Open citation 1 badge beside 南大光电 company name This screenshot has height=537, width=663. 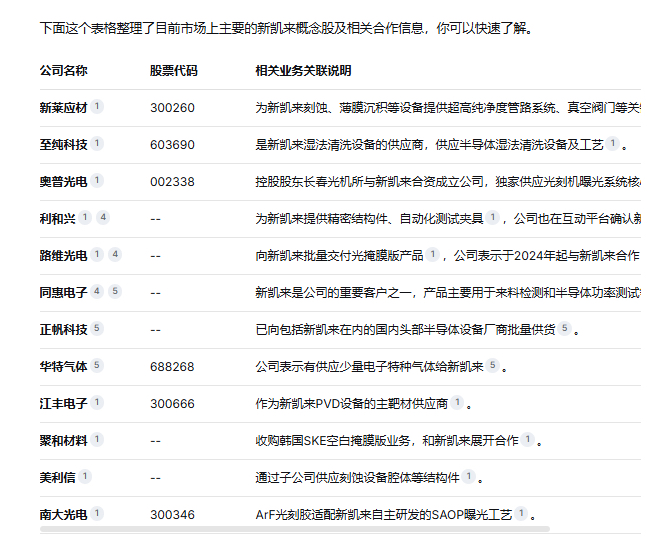coord(97,514)
